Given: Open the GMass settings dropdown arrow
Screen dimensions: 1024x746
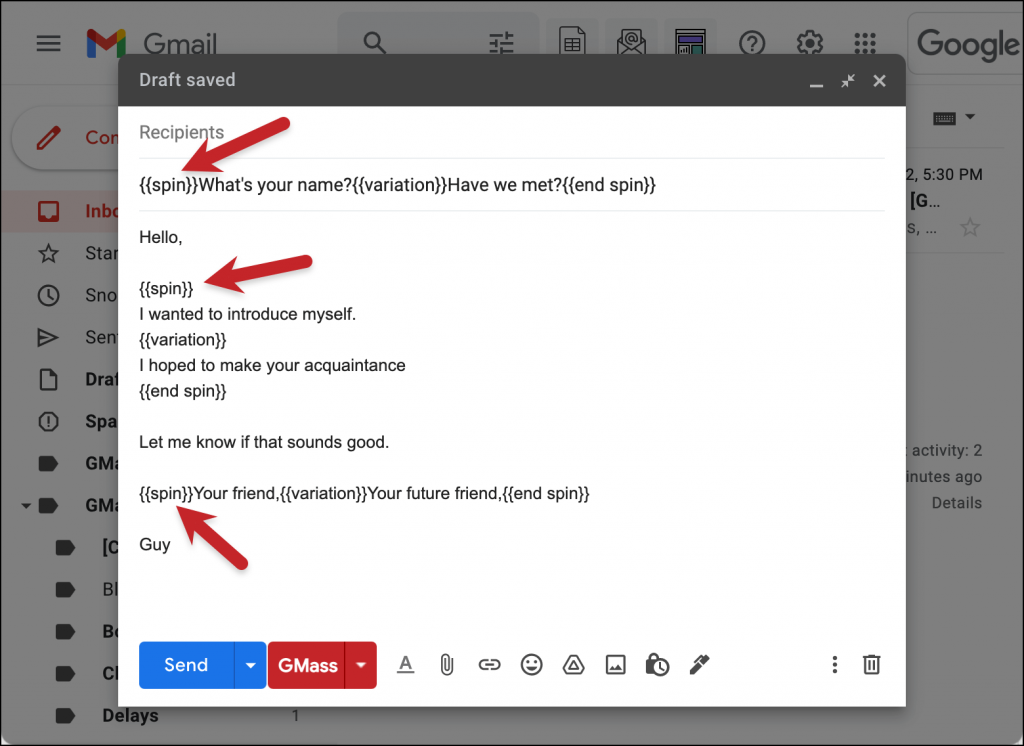Looking at the screenshot, I should [361, 664].
